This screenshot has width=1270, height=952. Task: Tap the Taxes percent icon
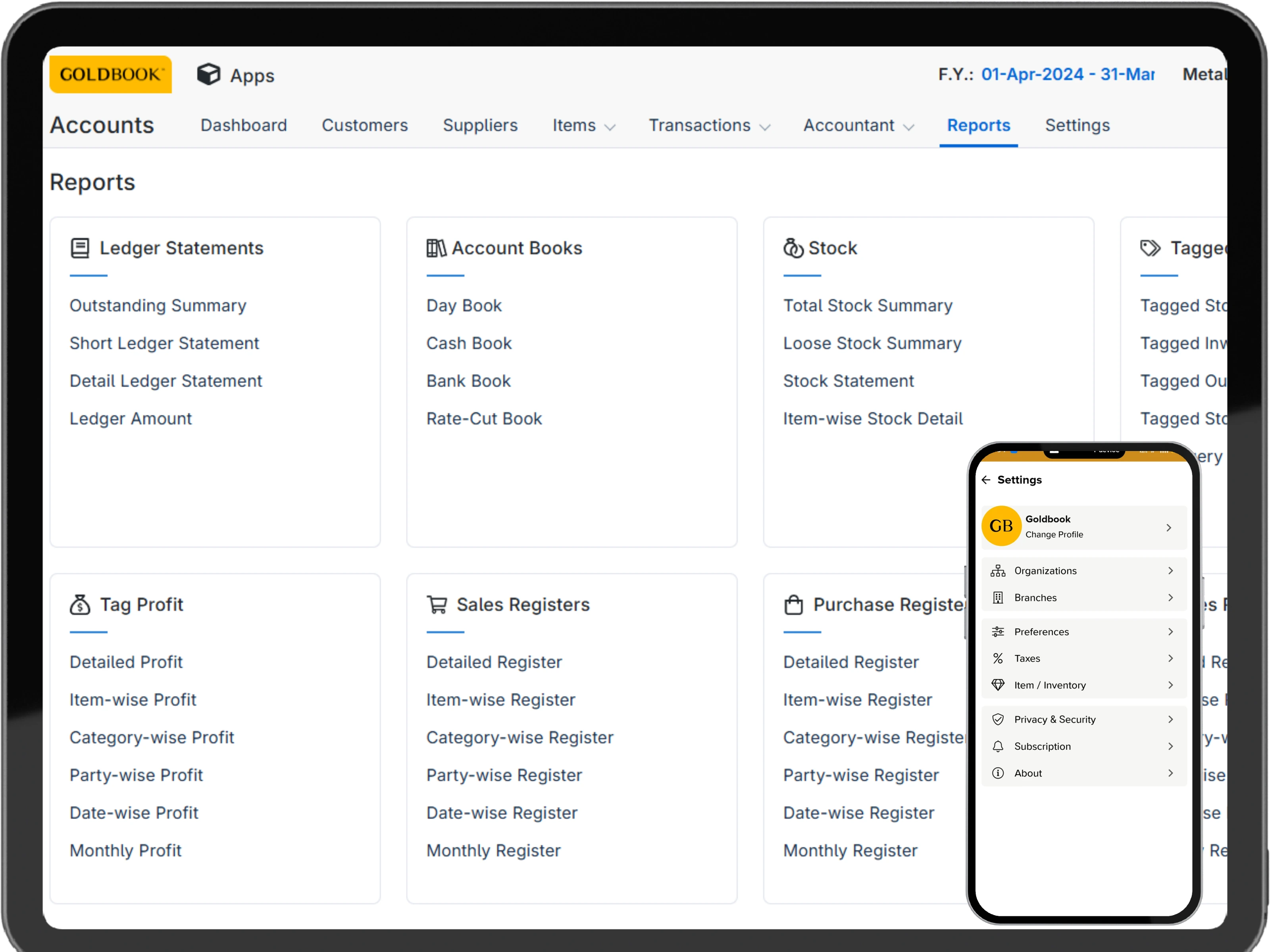[x=998, y=658]
